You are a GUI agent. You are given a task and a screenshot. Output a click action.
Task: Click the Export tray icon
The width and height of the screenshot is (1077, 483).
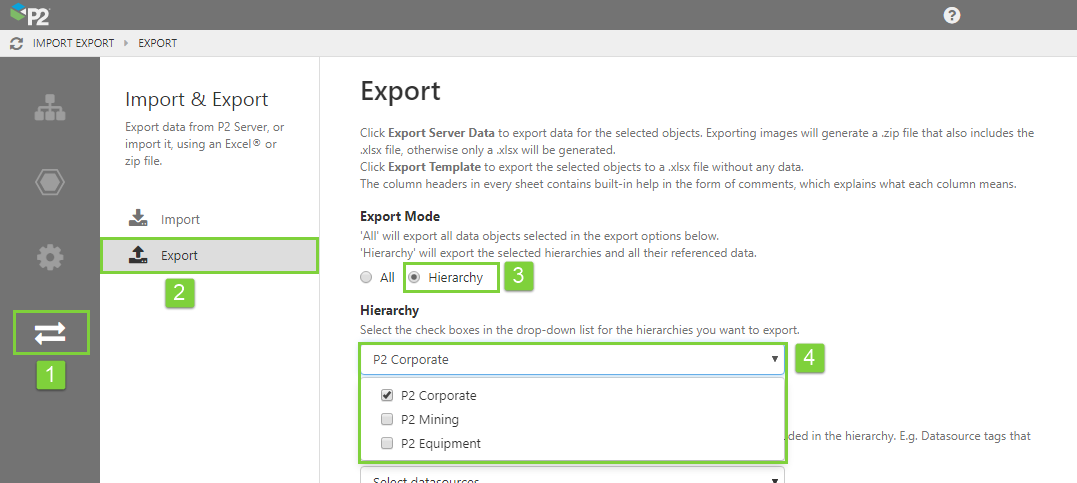pyautogui.click(x=139, y=256)
